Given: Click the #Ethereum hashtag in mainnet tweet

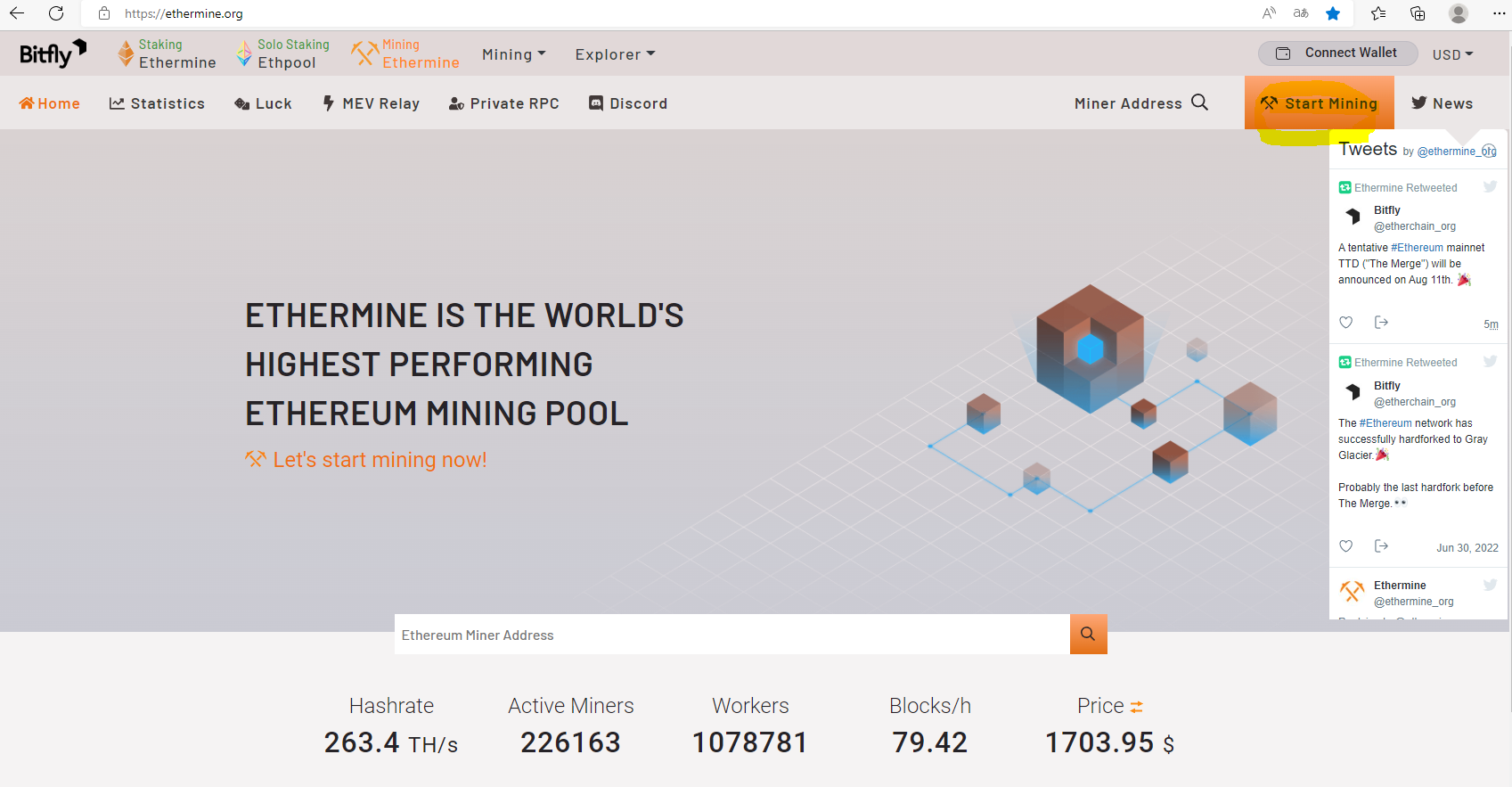Looking at the screenshot, I should click(1417, 248).
